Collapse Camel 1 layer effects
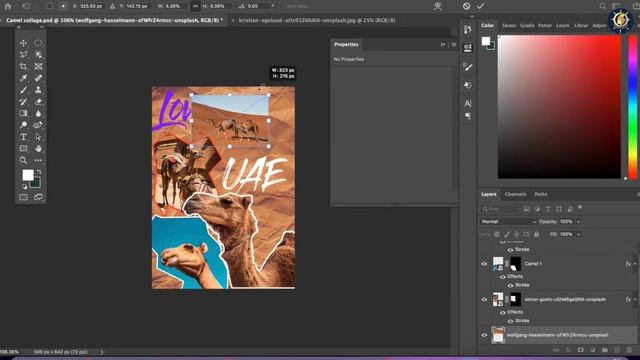This screenshot has width=640, height=360. (x=635, y=264)
